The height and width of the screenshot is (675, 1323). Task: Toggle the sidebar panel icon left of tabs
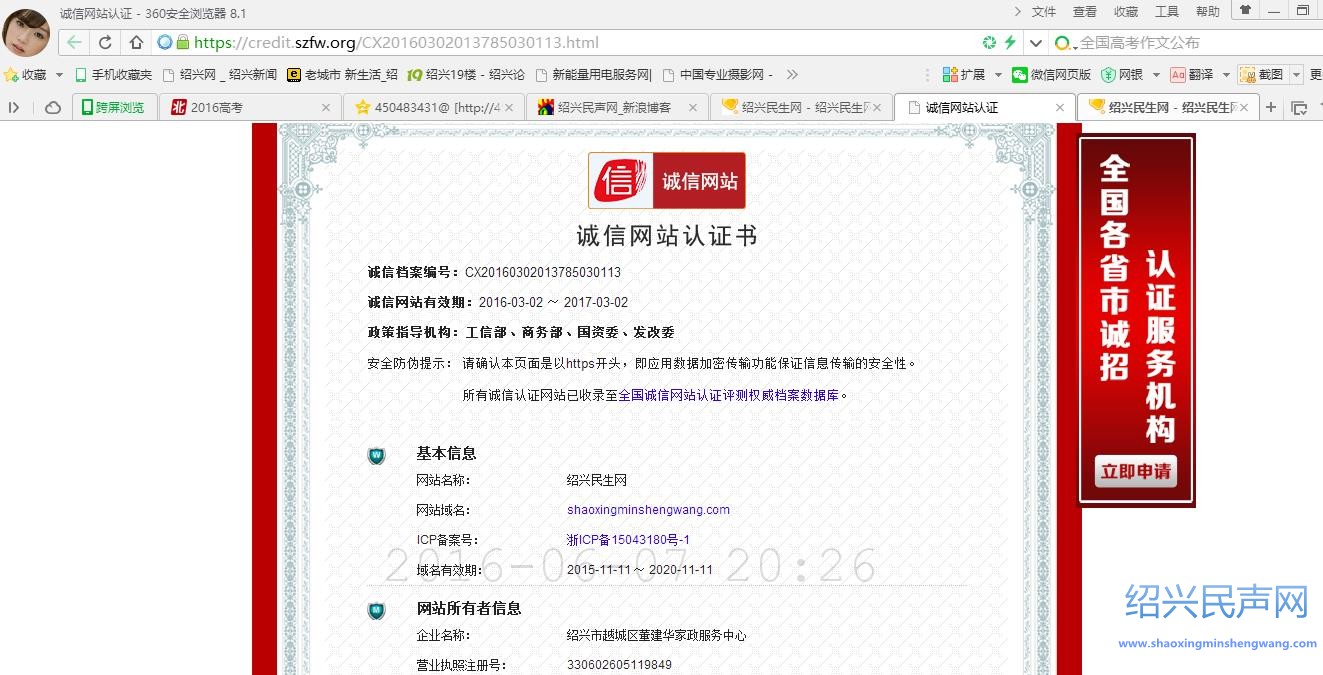(15, 108)
